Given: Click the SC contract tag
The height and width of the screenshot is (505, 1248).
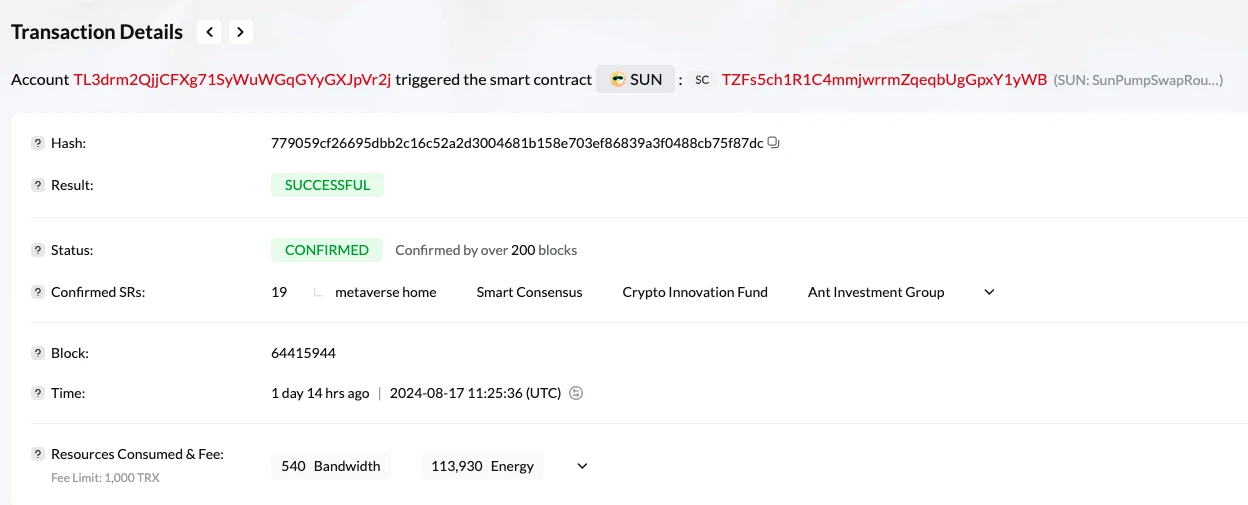Looking at the screenshot, I should pos(702,79).
